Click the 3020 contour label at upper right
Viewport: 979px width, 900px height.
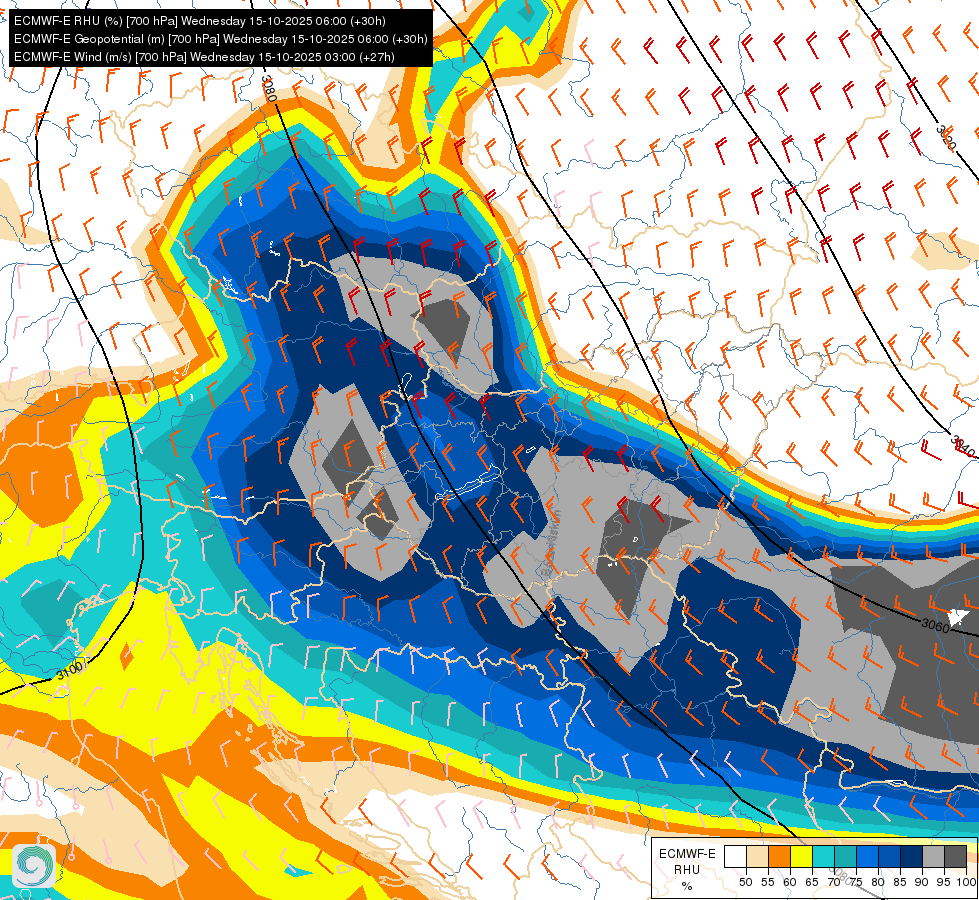point(946,137)
